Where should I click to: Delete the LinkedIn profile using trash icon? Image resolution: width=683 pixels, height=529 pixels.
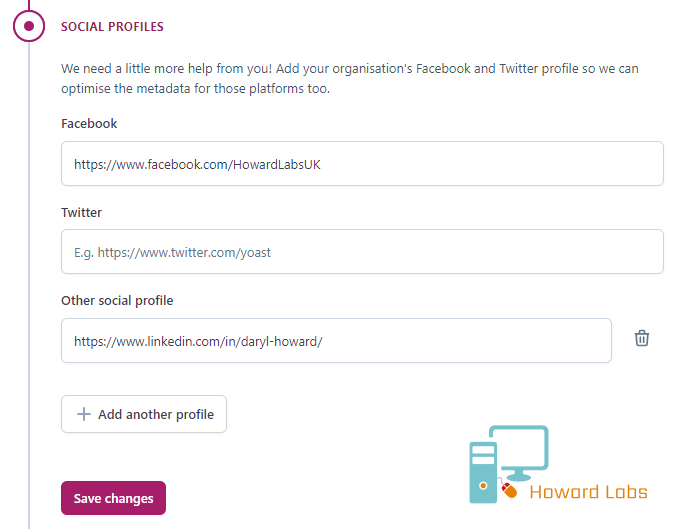(642, 338)
